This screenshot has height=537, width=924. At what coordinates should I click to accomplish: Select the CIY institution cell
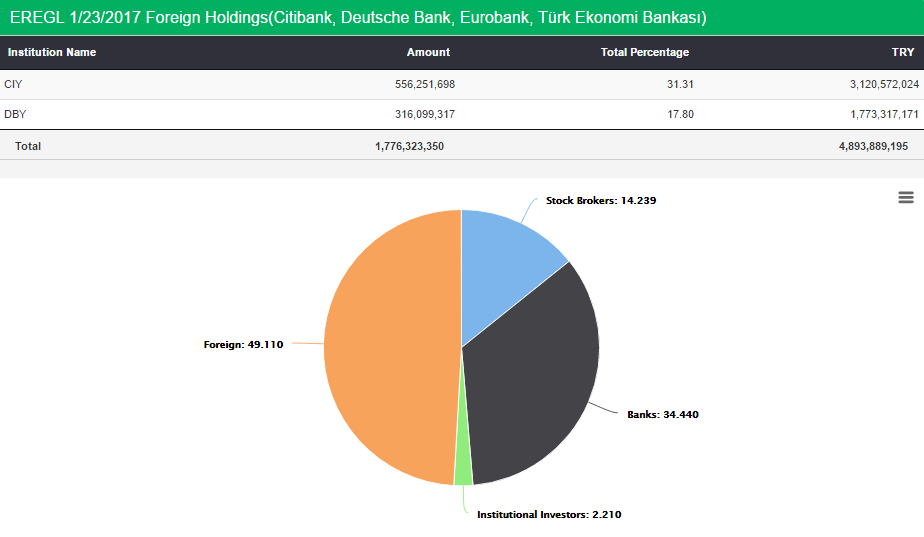13,84
